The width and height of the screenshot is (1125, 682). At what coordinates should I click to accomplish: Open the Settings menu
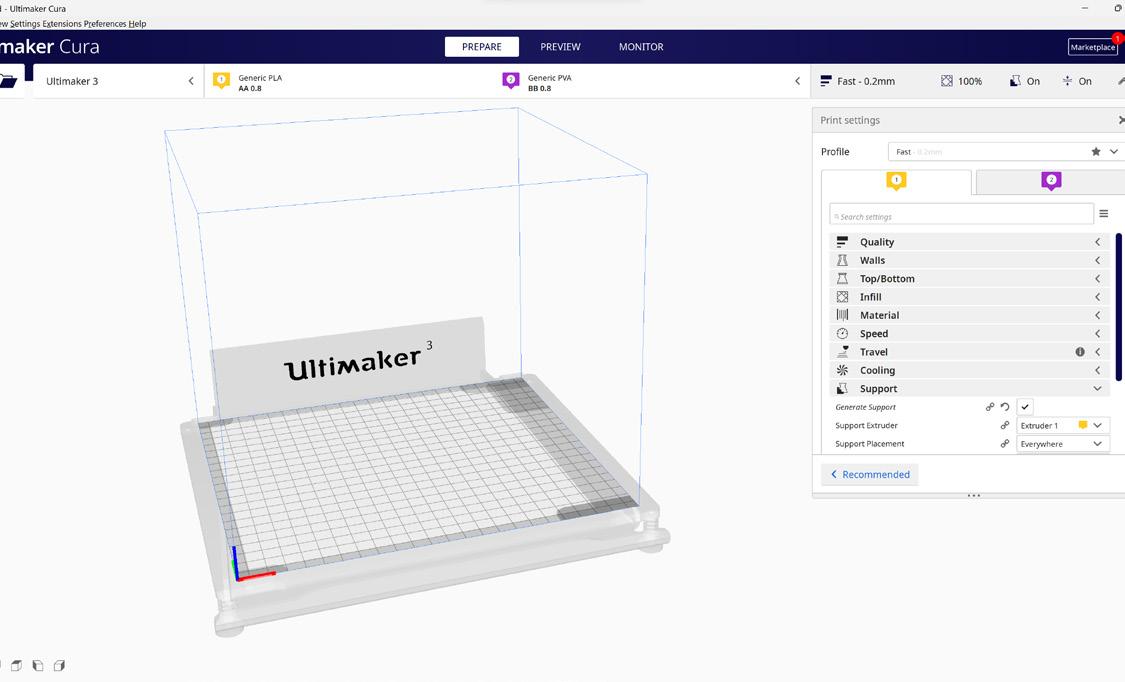[24, 24]
